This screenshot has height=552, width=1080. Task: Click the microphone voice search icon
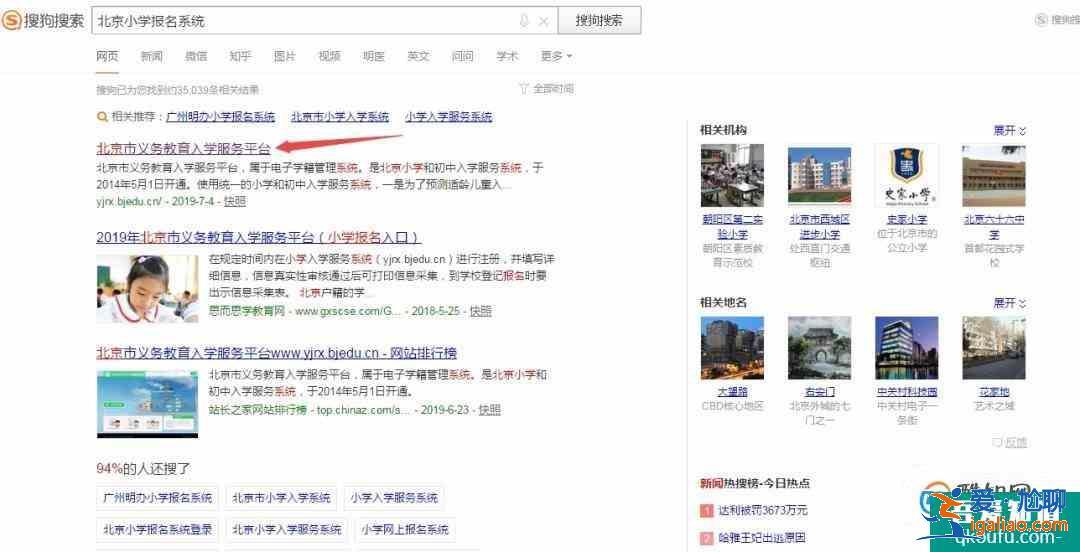(x=523, y=21)
